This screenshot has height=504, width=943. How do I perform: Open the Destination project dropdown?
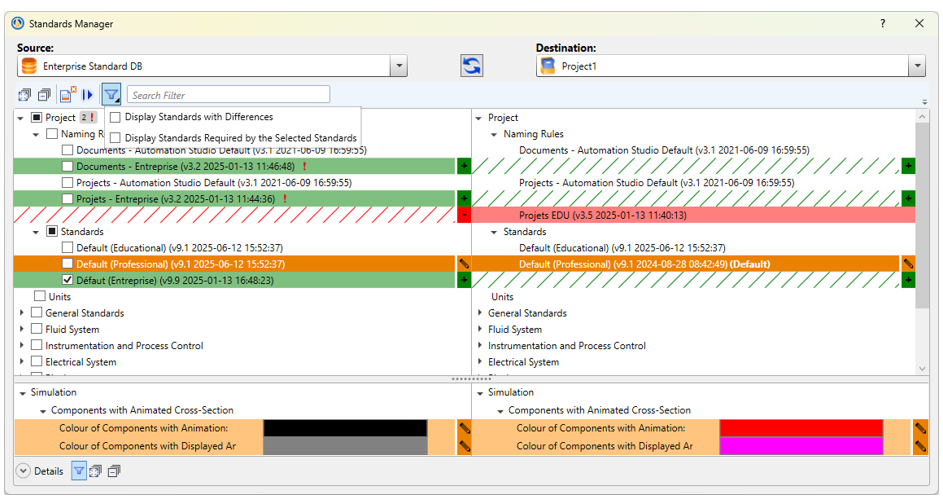[x=916, y=66]
